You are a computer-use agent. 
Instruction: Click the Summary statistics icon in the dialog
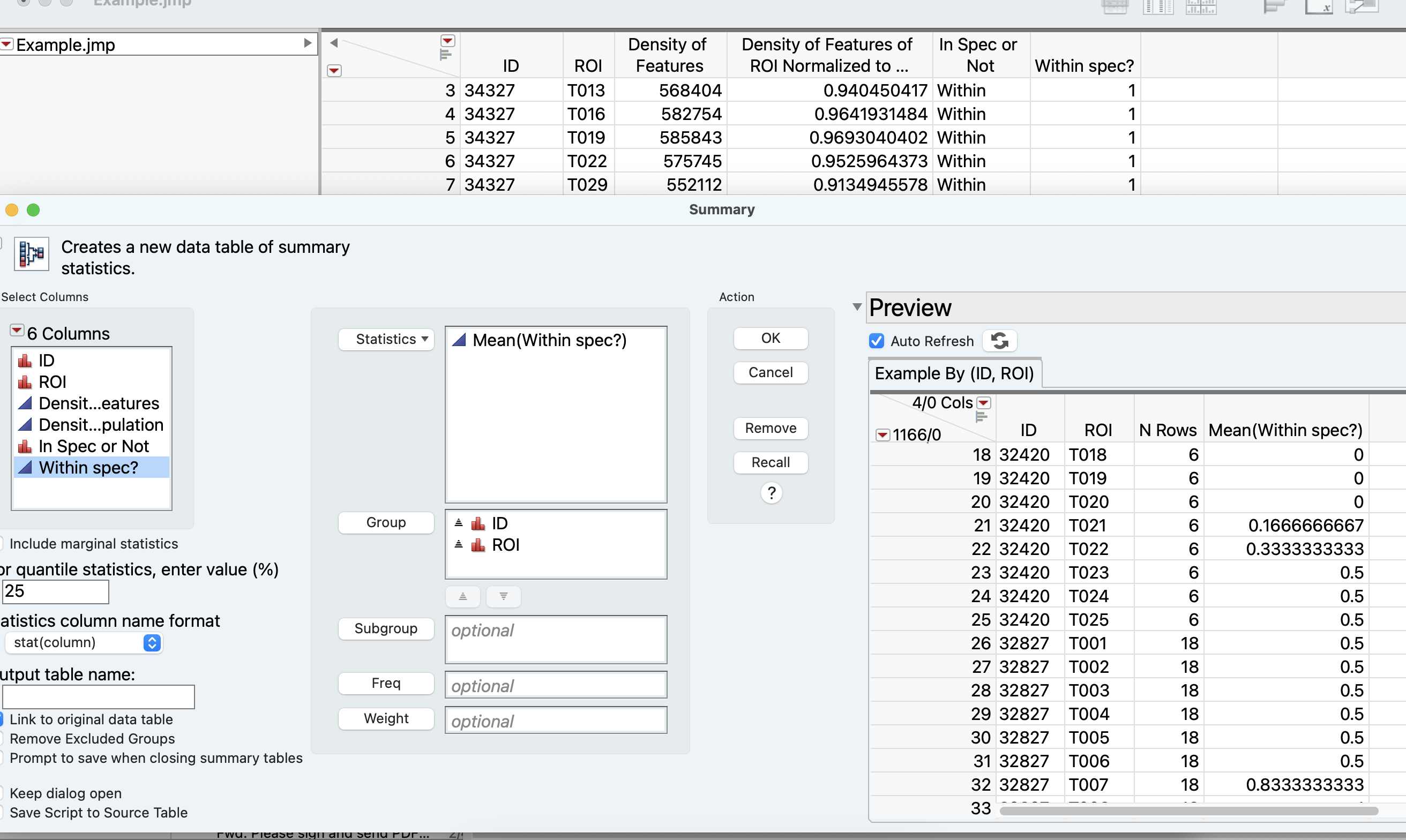click(x=31, y=254)
